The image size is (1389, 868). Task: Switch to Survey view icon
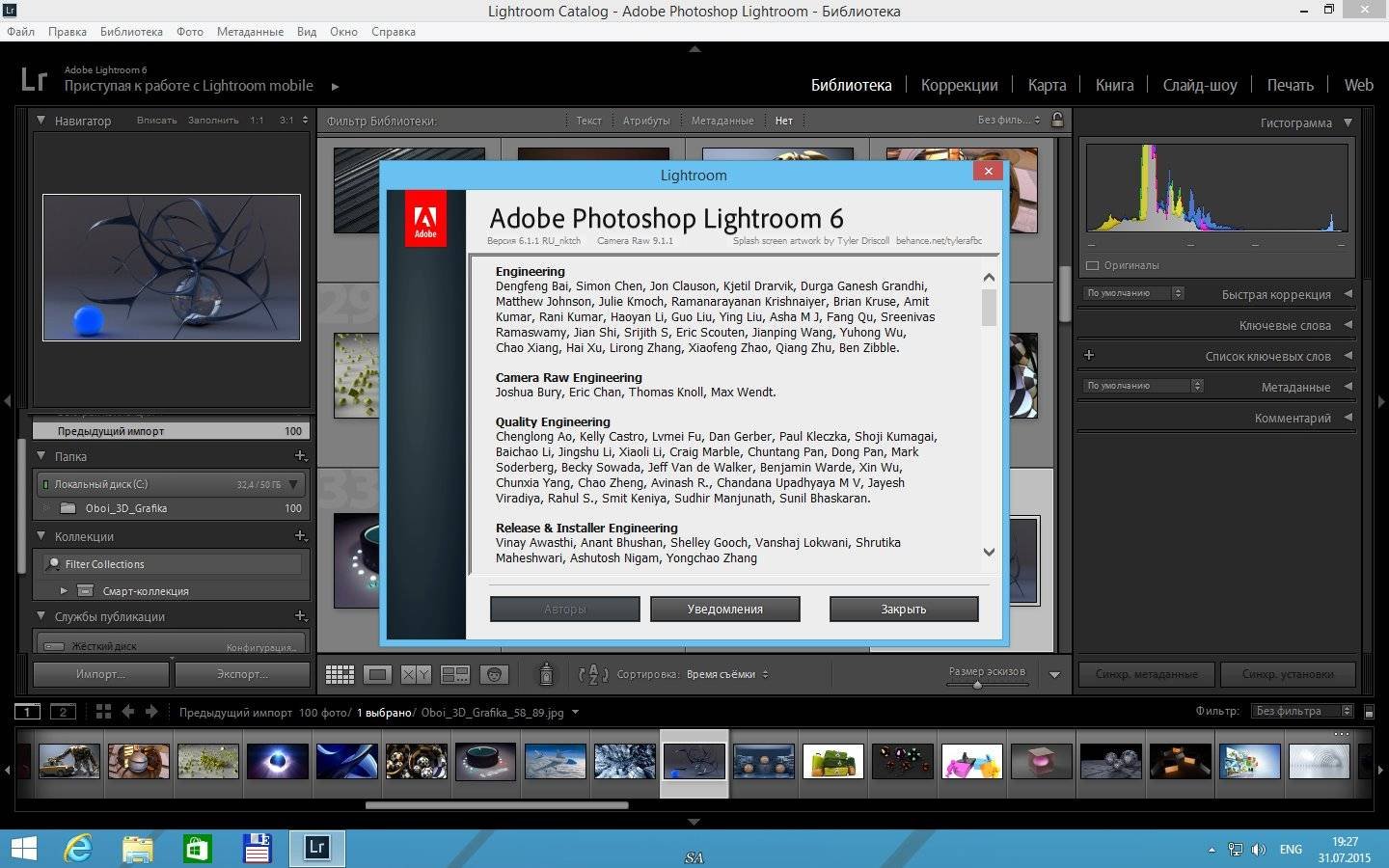pyautogui.click(x=454, y=674)
